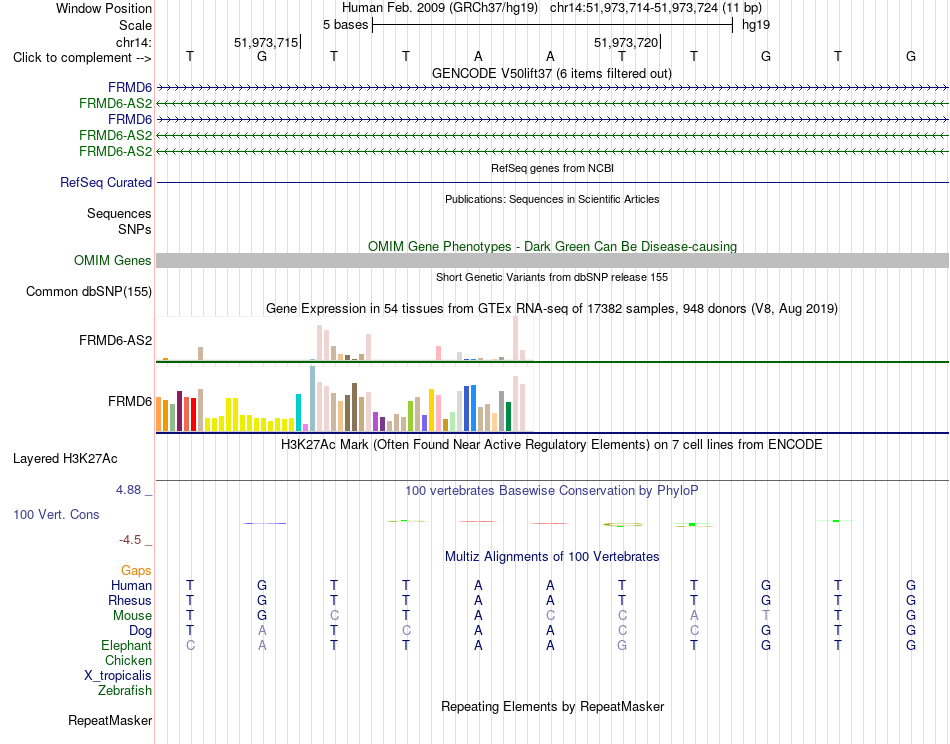Click the RefSeq Curated track label
This screenshot has height=744, width=950.
point(106,182)
